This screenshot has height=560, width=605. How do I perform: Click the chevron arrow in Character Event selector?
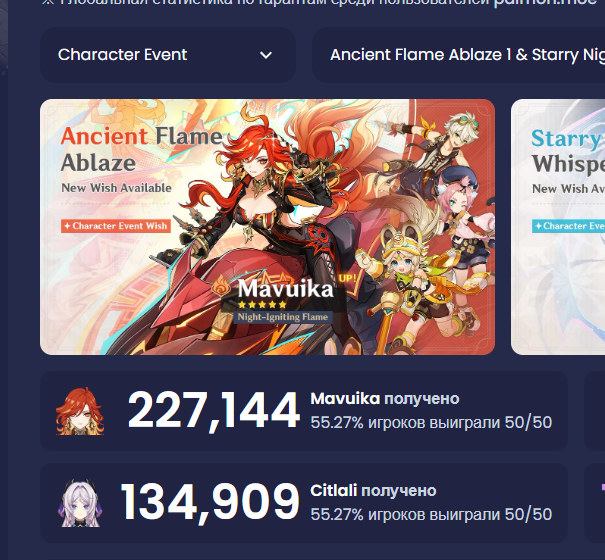[266, 56]
